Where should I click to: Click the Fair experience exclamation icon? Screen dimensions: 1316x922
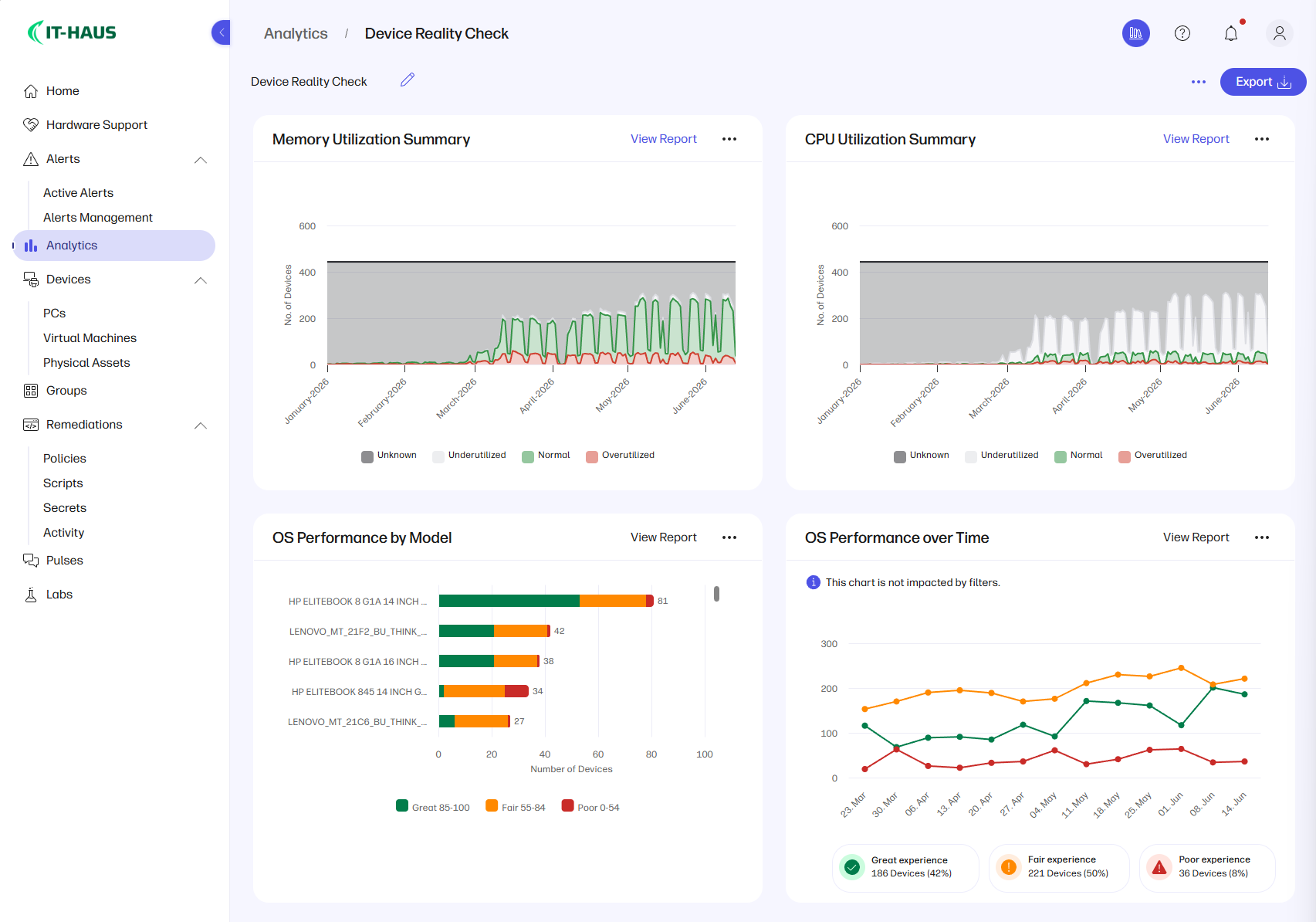[1009, 867]
